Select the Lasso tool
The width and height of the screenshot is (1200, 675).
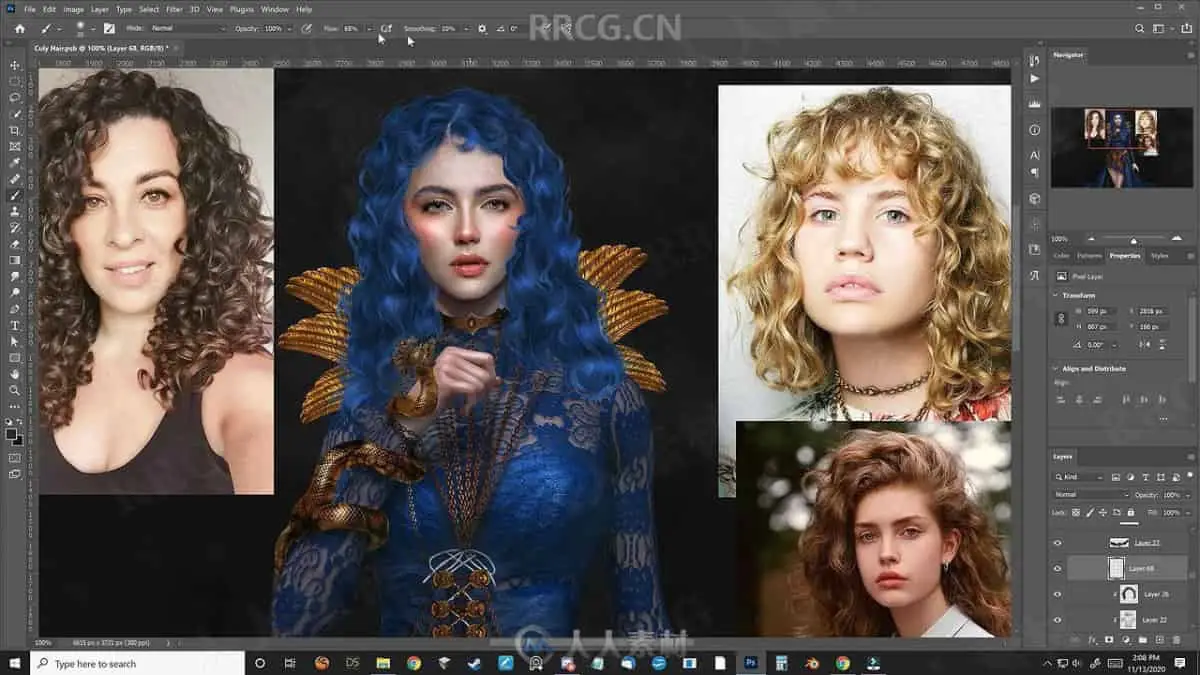(x=15, y=98)
